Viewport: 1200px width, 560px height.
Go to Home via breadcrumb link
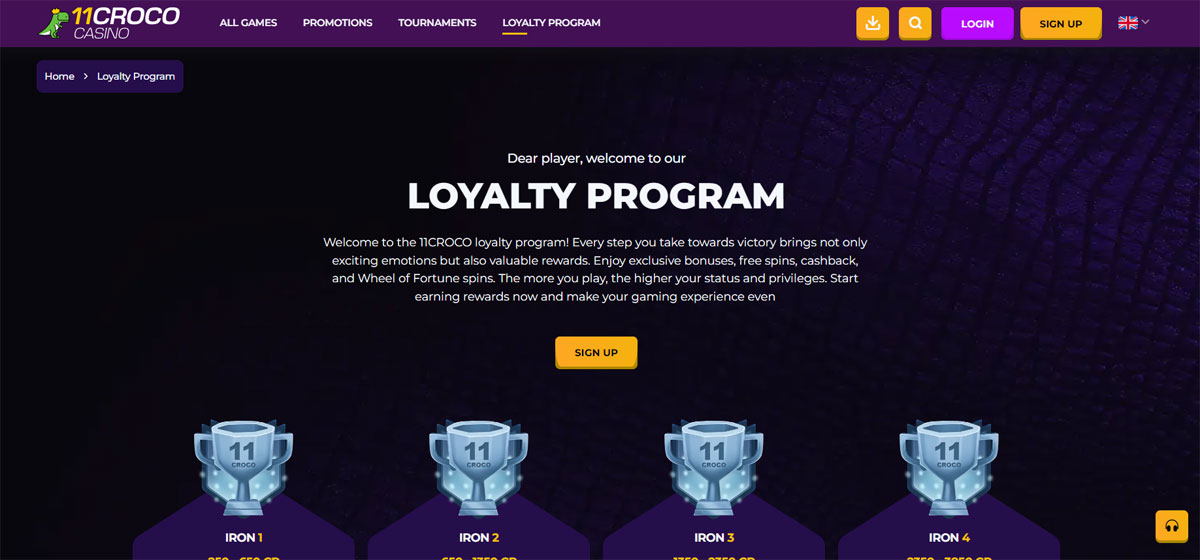coord(60,77)
